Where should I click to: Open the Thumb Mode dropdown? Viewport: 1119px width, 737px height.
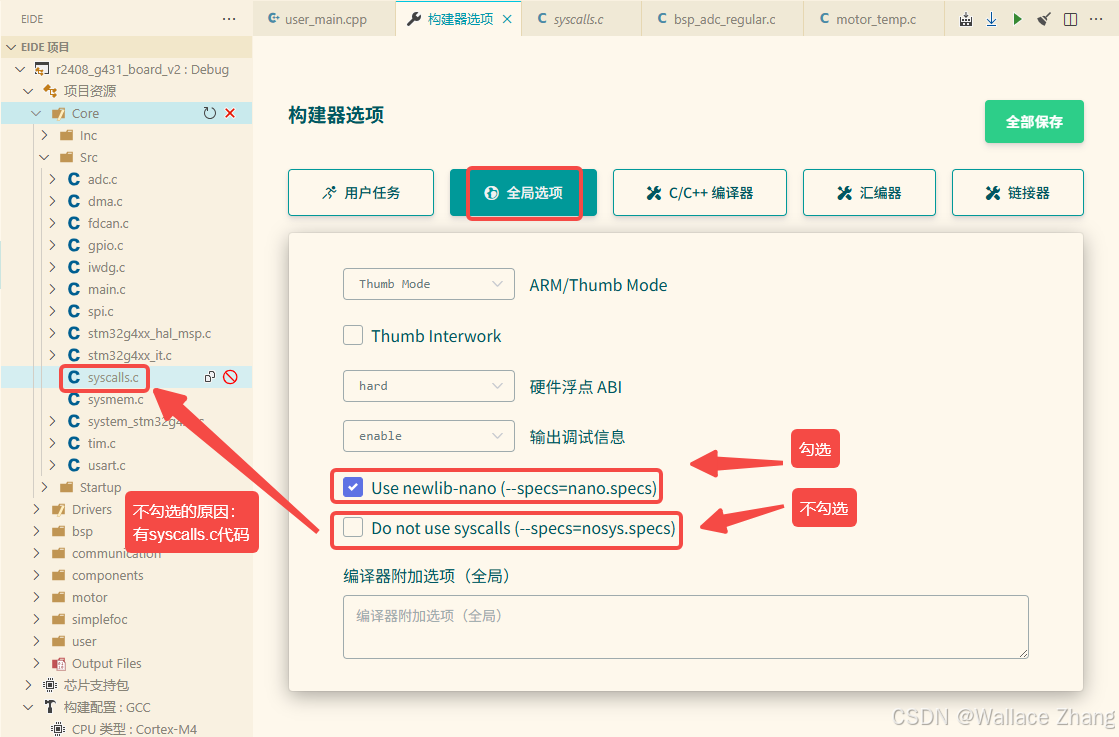point(429,284)
